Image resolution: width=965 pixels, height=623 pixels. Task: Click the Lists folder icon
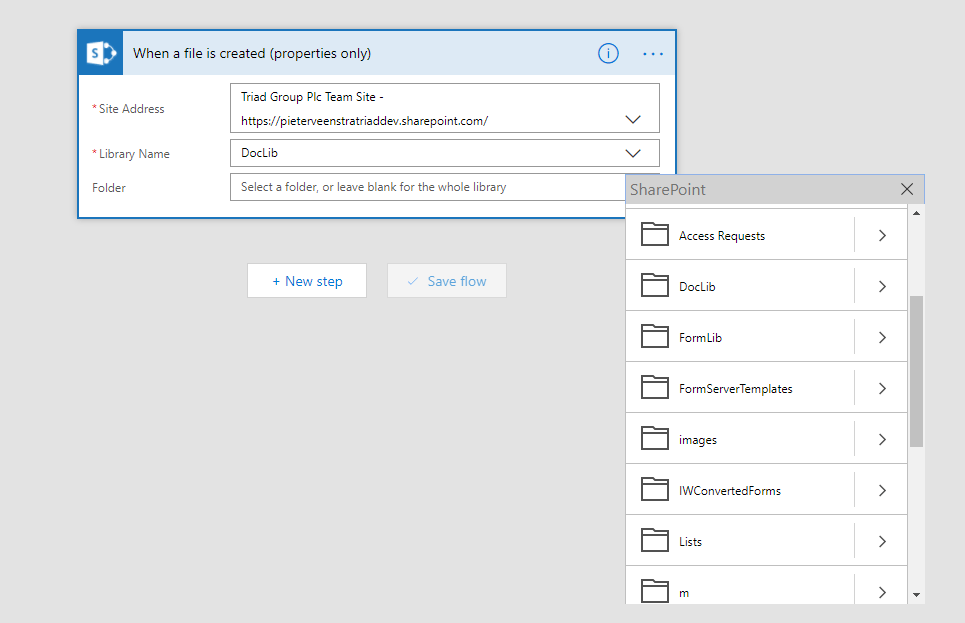[x=654, y=541]
